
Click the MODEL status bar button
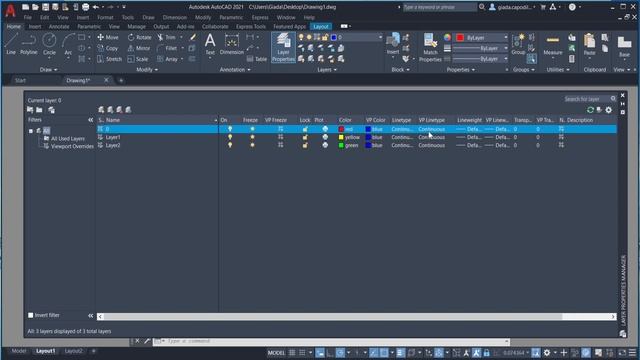pos(276,353)
